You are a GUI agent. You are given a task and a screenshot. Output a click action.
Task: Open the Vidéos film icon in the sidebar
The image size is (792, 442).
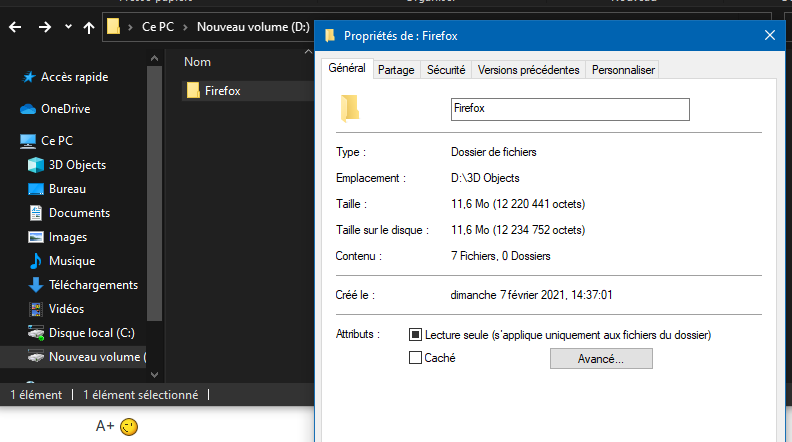(x=36, y=309)
